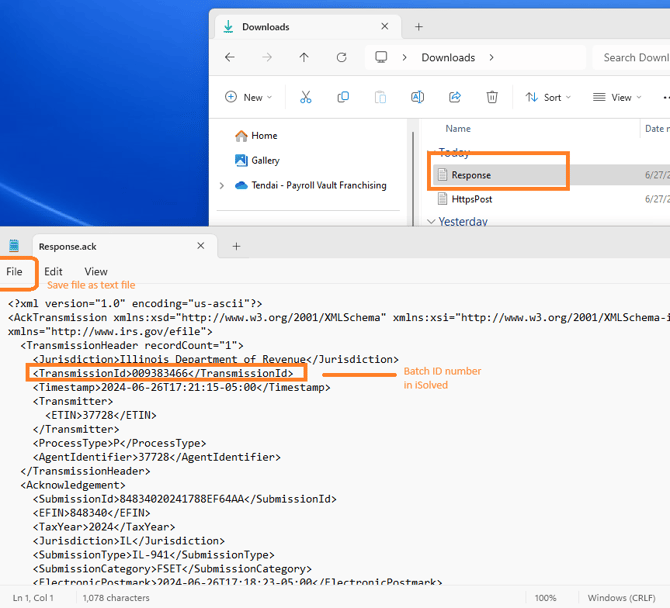Click the Ln 1, Col 1 status indicator
Screen dimensions: 670x608
(33, 598)
